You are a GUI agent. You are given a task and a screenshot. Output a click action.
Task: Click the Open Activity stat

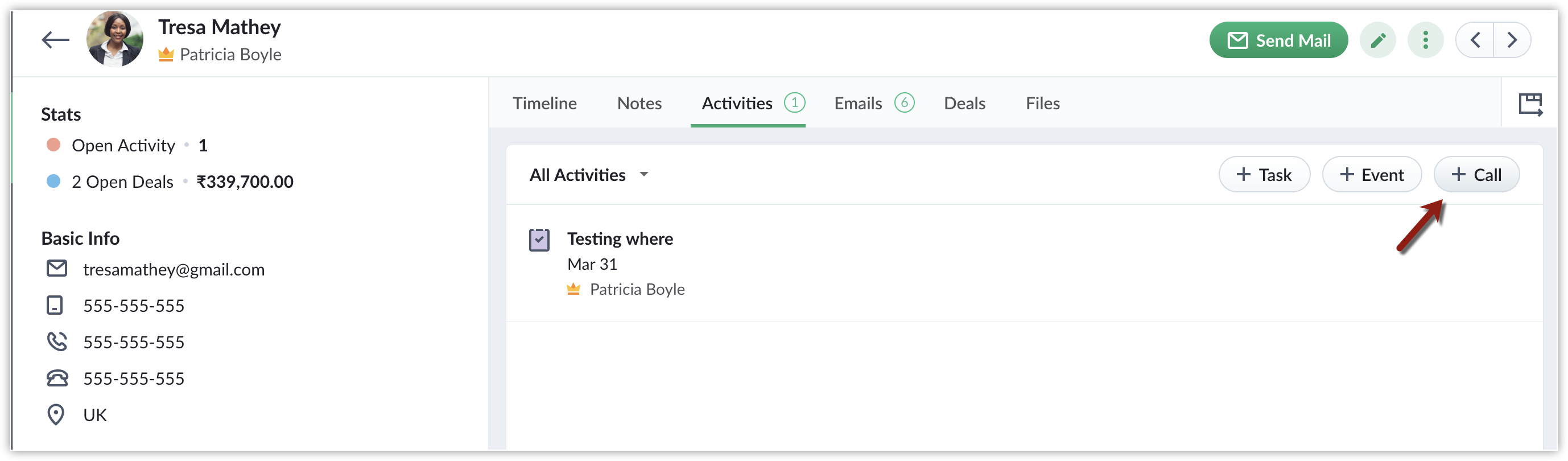[x=123, y=146]
